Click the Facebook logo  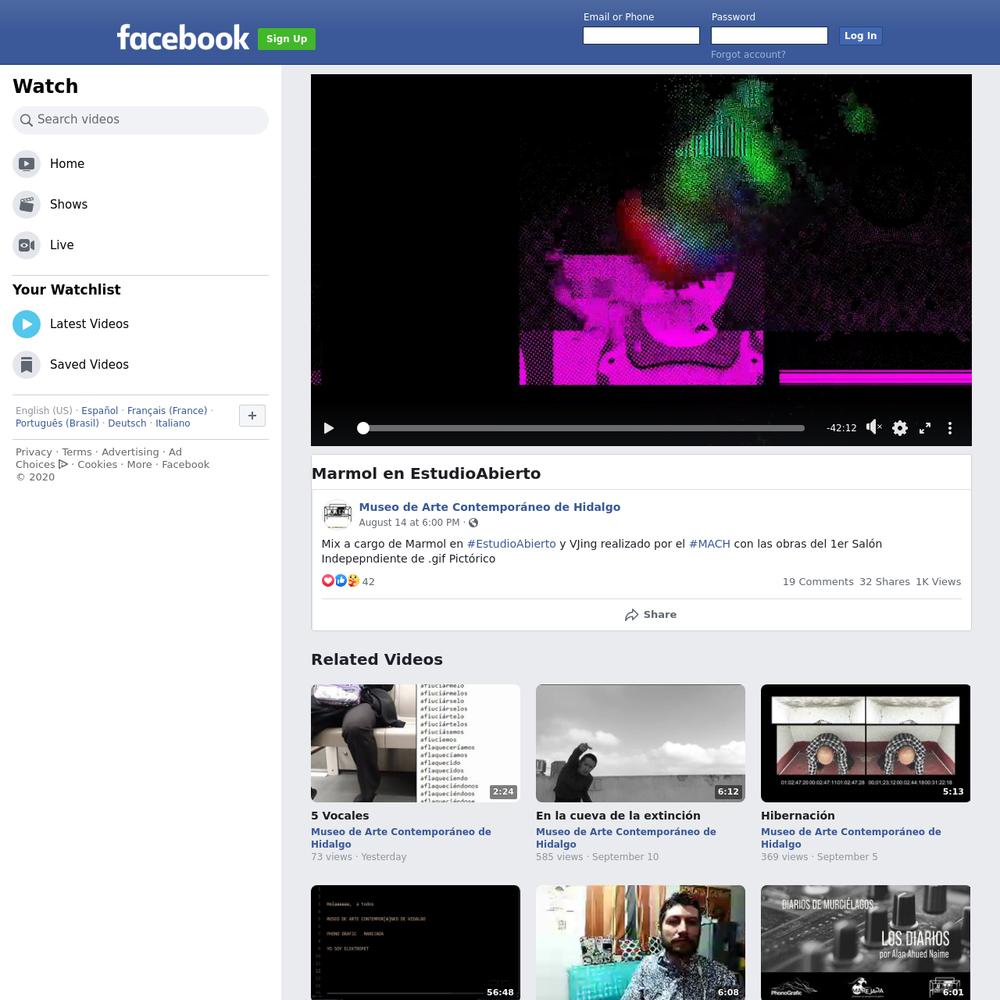pyautogui.click(x=182, y=38)
